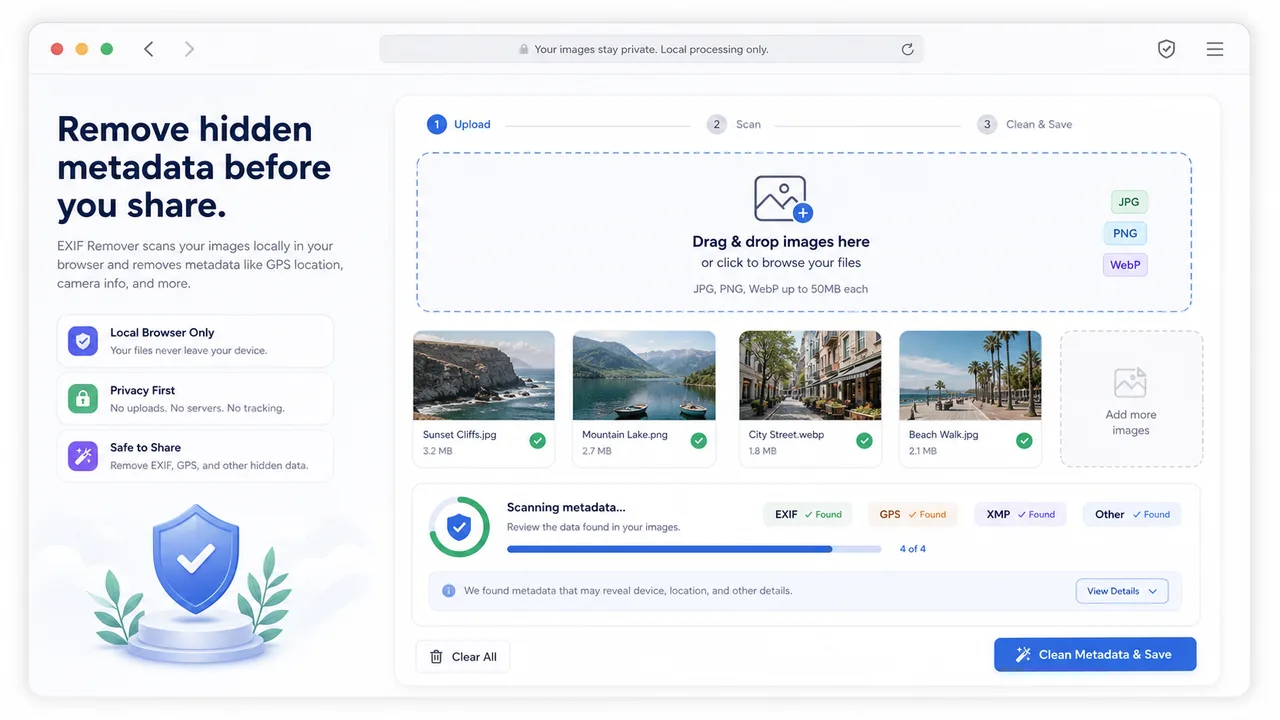
Task: Click the shield privacy icon in toolbar
Action: tap(1166, 49)
